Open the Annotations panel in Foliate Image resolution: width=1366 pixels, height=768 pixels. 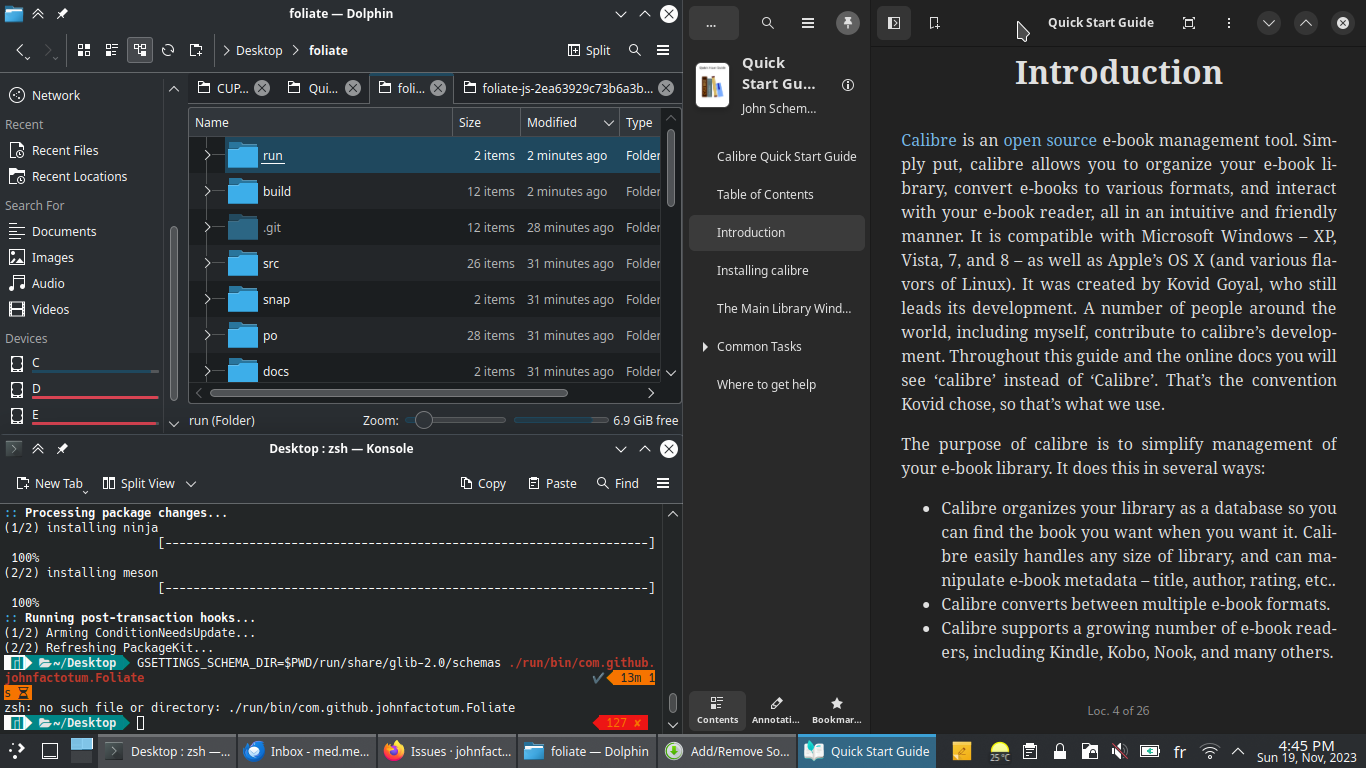coord(776,710)
